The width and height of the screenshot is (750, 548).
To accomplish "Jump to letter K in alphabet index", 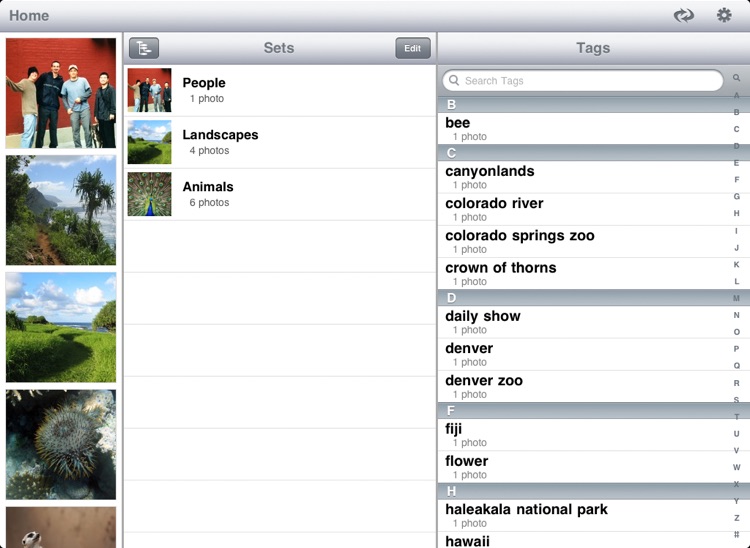I will click(x=737, y=264).
